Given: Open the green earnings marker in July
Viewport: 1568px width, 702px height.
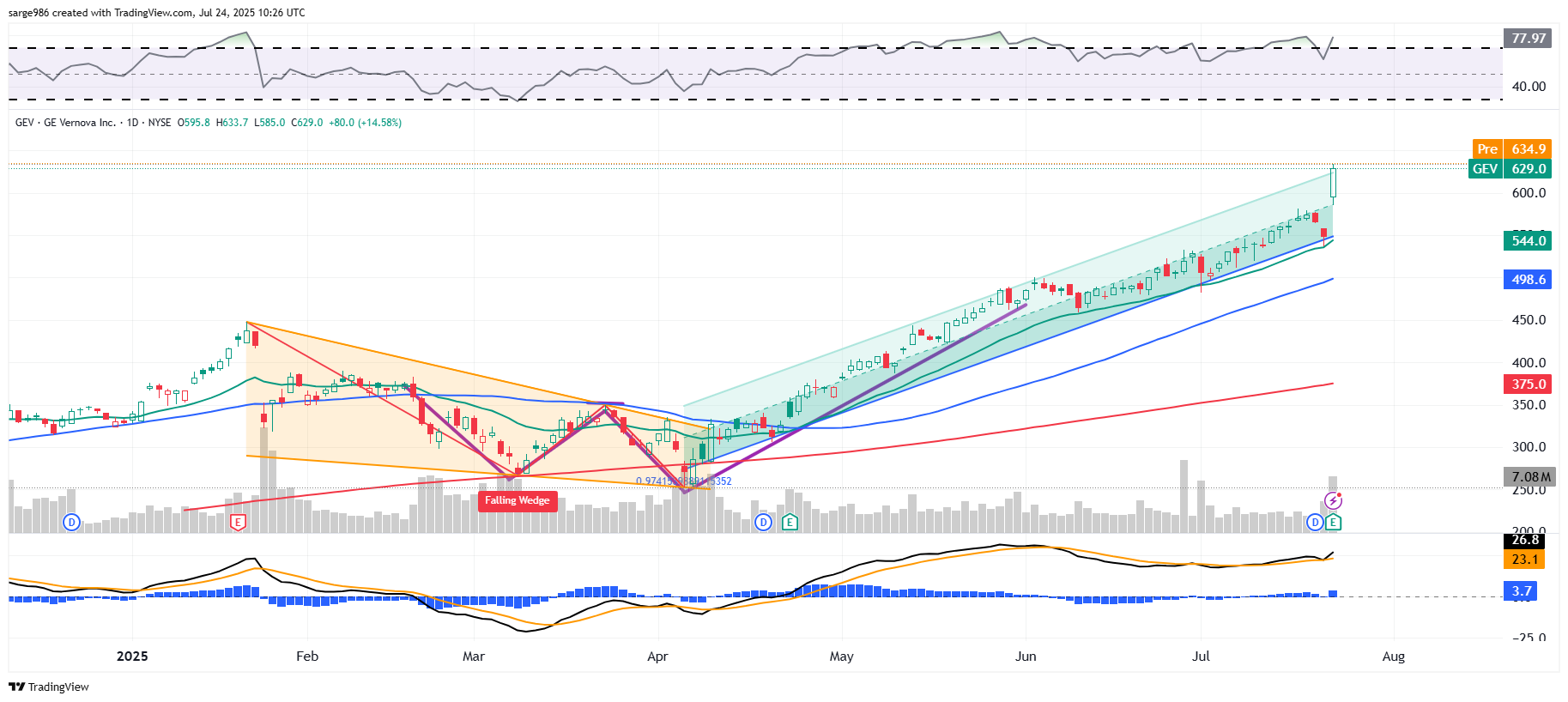Looking at the screenshot, I should [x=1333, y=522].
